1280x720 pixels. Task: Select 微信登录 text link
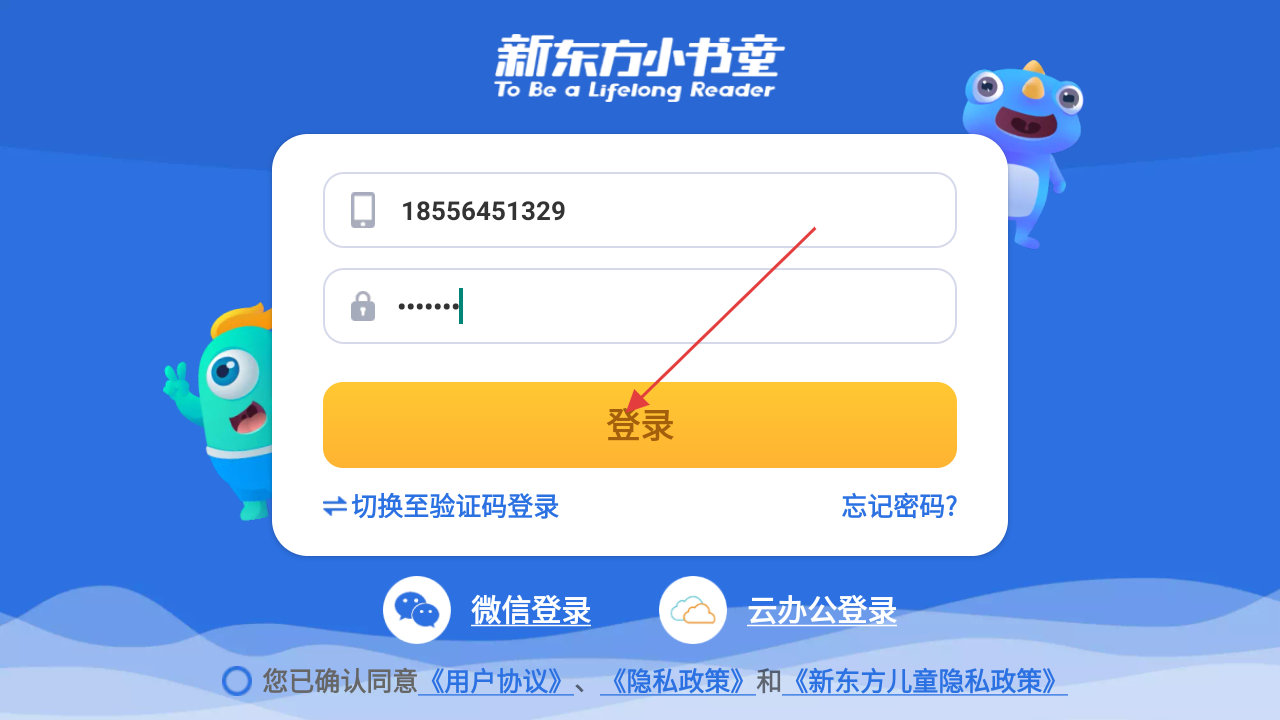click(531, 610)
